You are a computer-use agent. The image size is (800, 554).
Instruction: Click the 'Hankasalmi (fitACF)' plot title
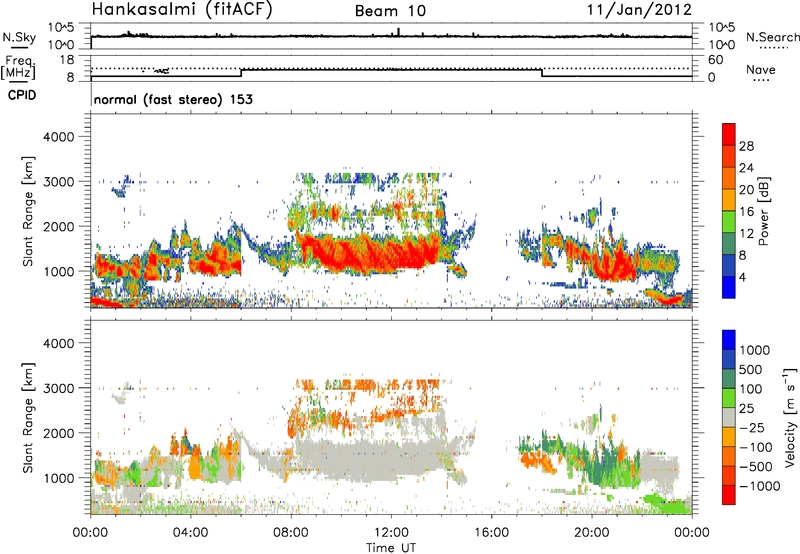coord(182,10)
